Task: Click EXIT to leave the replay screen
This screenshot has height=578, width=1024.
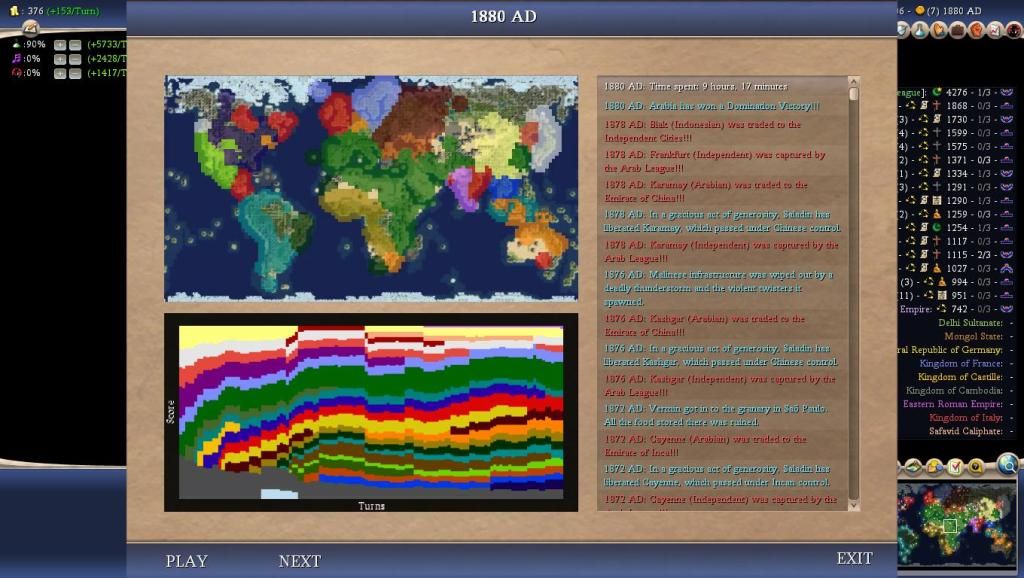Action: [854, 558]
